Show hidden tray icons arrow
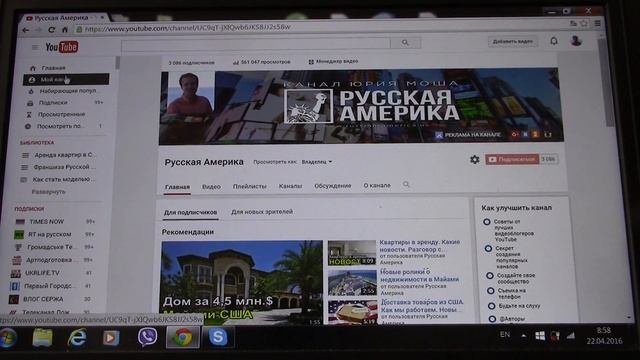640x360 pixels. [x=523, y=336]
